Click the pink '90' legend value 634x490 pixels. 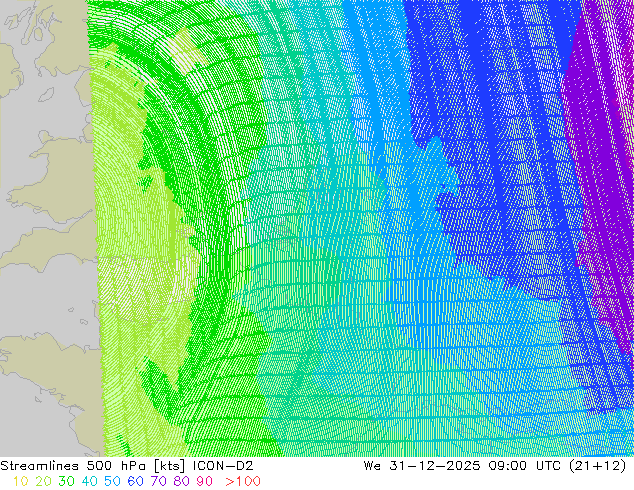[x=205, y=481]
